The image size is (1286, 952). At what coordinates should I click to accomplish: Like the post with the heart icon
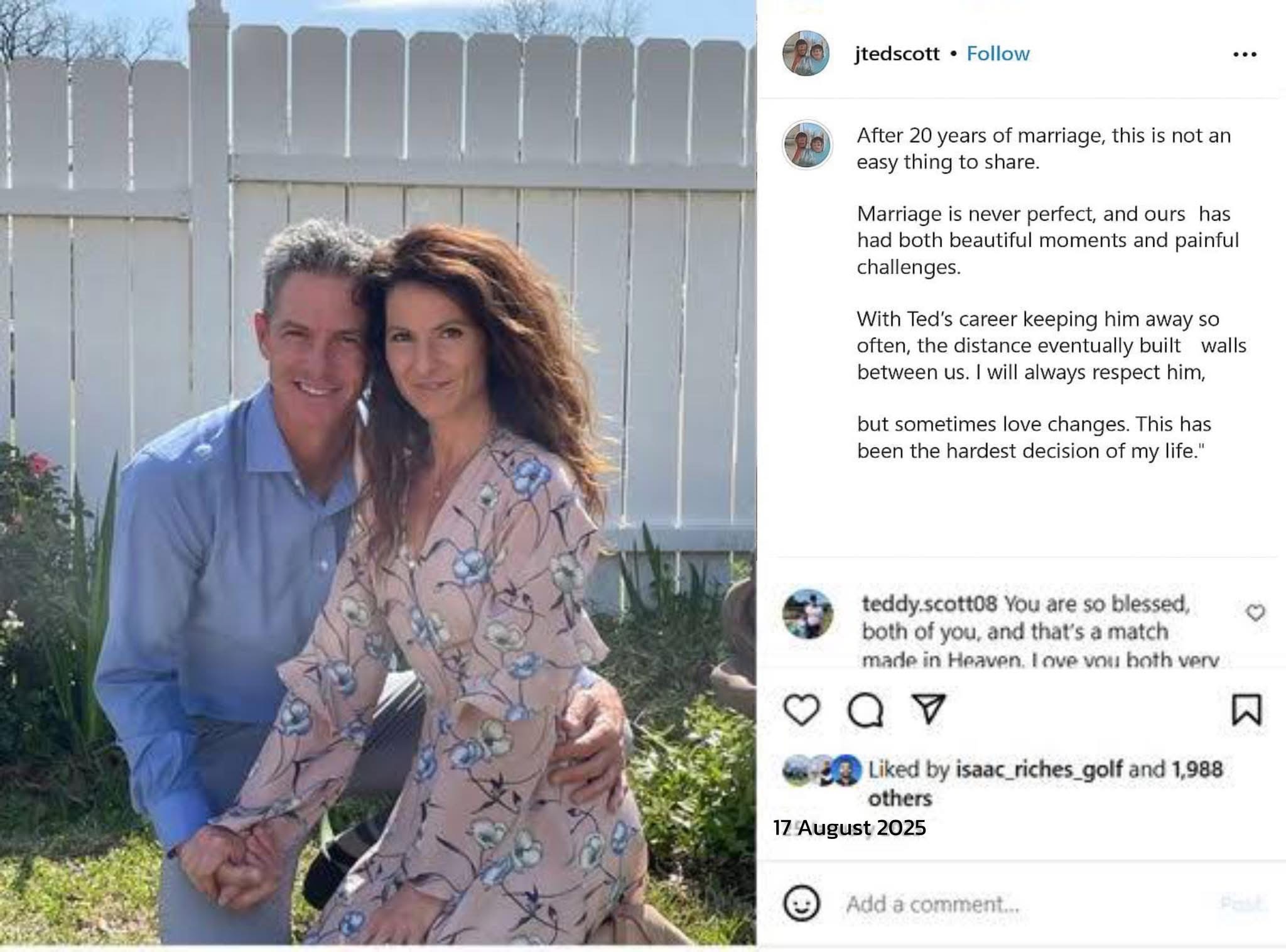801,710
